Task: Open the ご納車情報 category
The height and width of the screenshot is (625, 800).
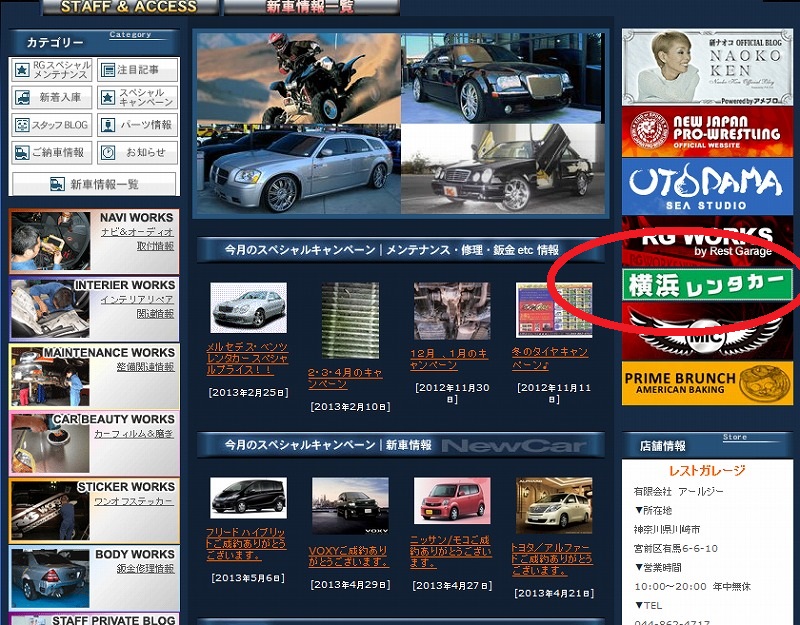Action: [52, 153]
